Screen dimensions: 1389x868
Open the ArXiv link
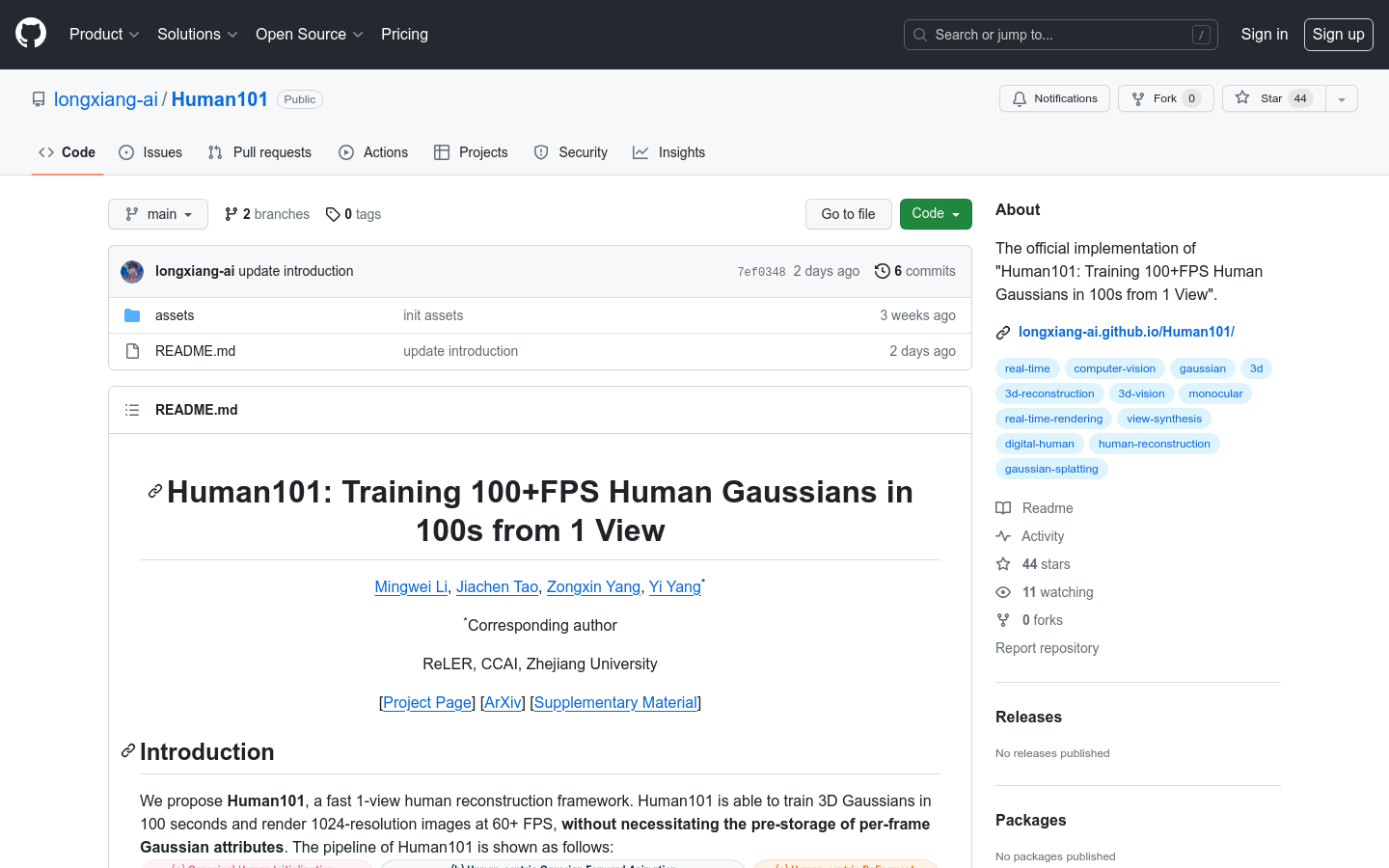click(x=503, y=702)
